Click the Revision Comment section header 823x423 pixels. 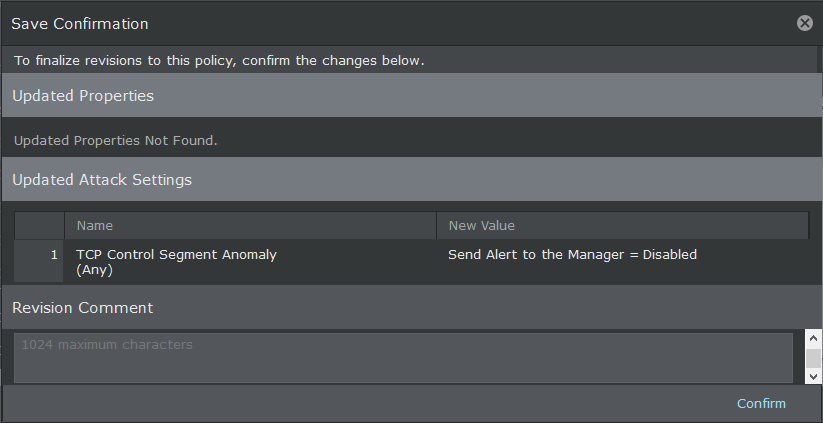[x=412, y=308]
